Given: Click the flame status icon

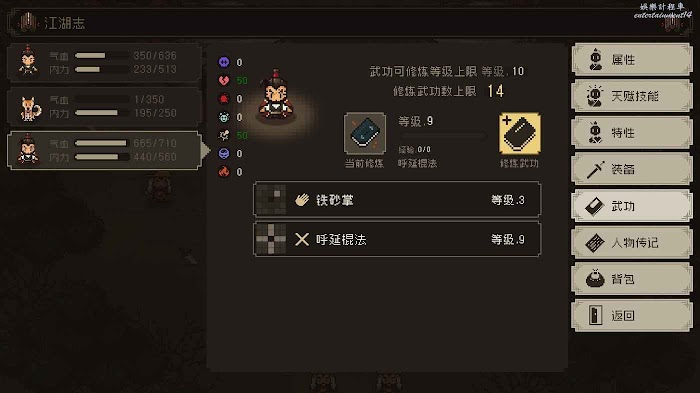Looking at the screenshot, I should [x=224, y=171].
